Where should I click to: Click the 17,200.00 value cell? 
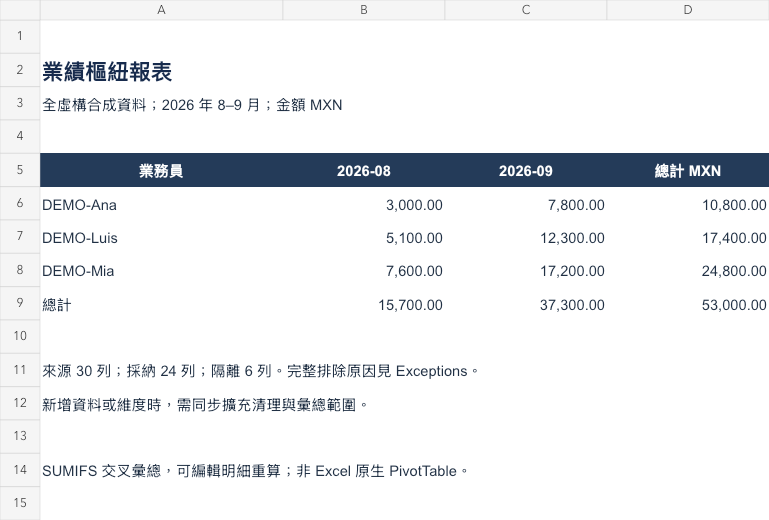click(526, 271)
